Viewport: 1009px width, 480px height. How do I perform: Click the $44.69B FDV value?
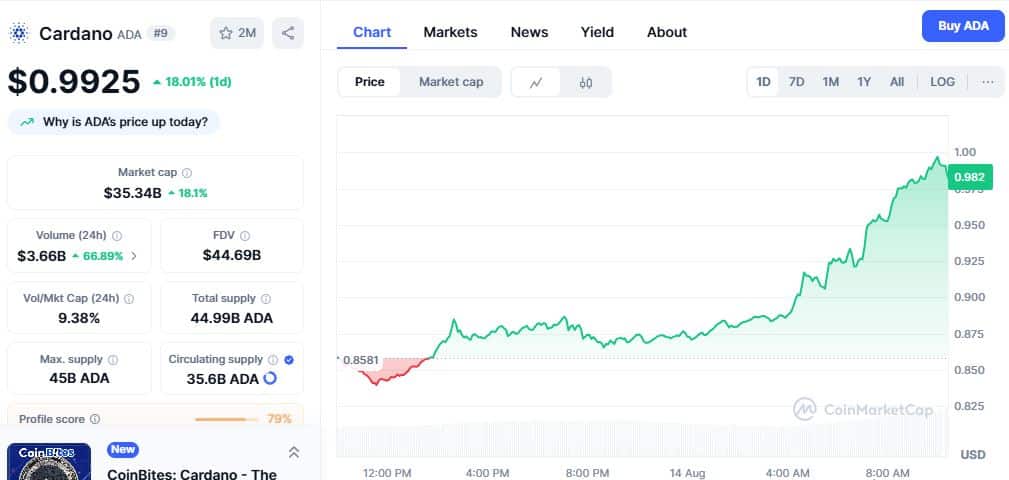point(232,255)
